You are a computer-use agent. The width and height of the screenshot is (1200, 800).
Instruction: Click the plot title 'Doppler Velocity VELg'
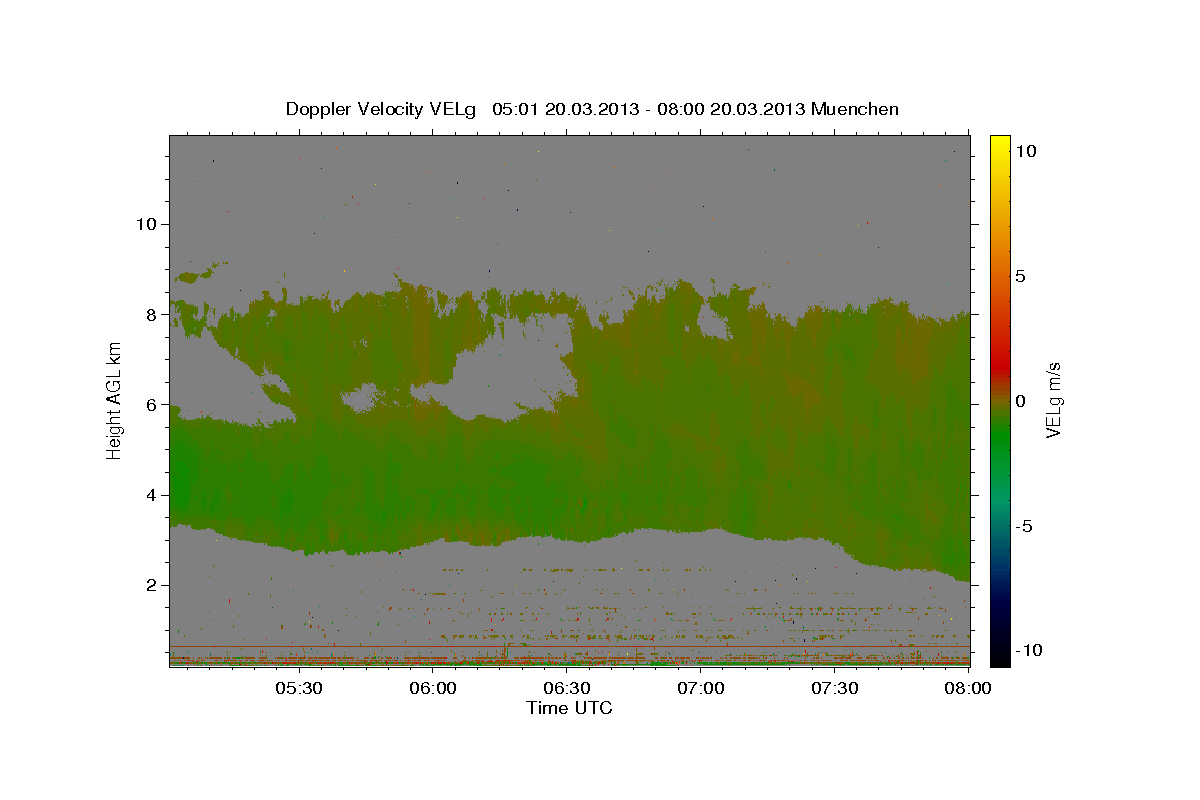tap(382, 109)
